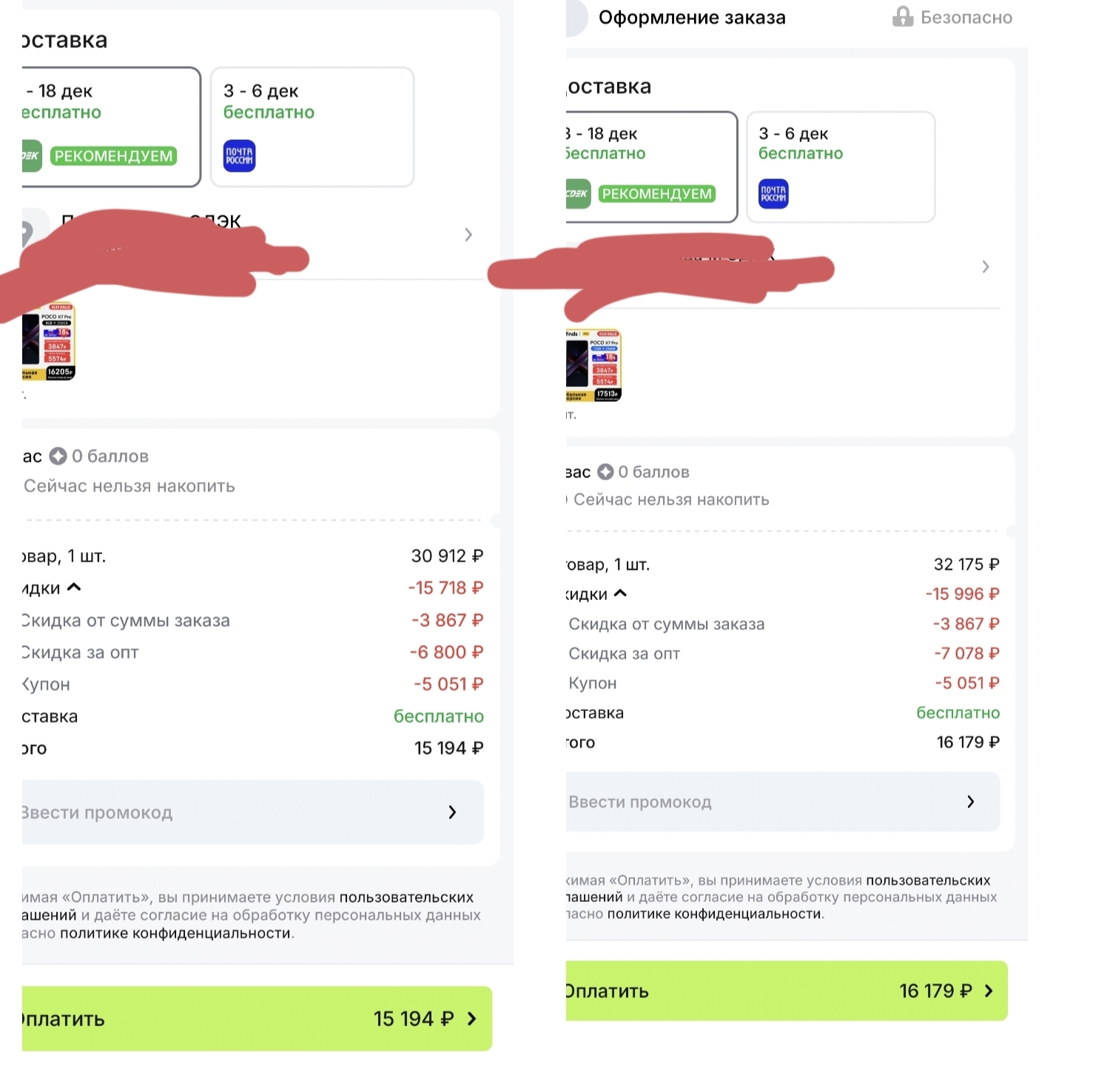
Task: Select the 18 дек CDEK delivery option on right
Action: pyautogui.click(x=651, y=166)
